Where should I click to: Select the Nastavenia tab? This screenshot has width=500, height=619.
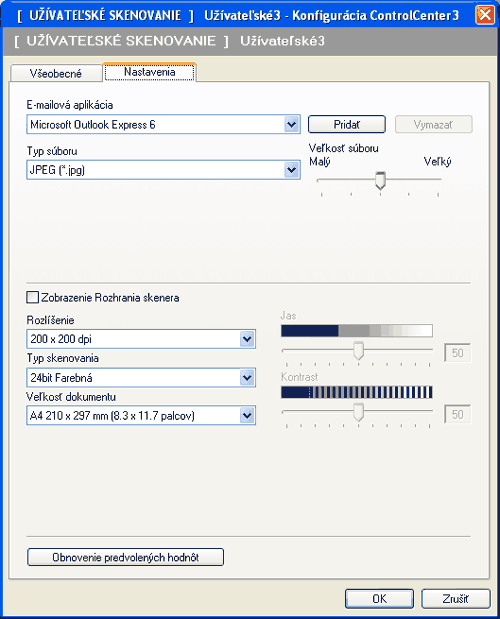[x=150, y=72]
